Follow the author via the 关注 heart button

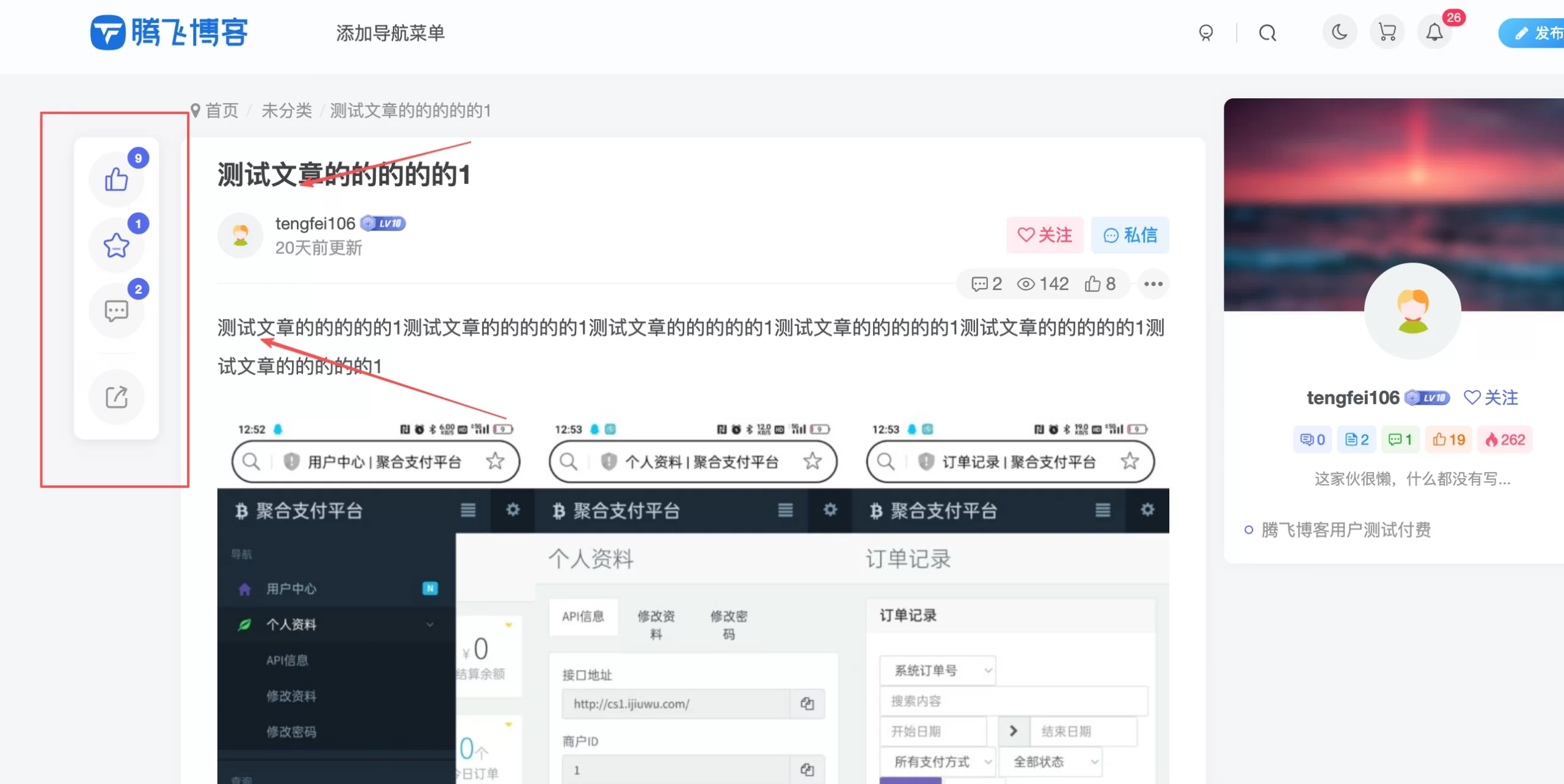pos(1045,235)
